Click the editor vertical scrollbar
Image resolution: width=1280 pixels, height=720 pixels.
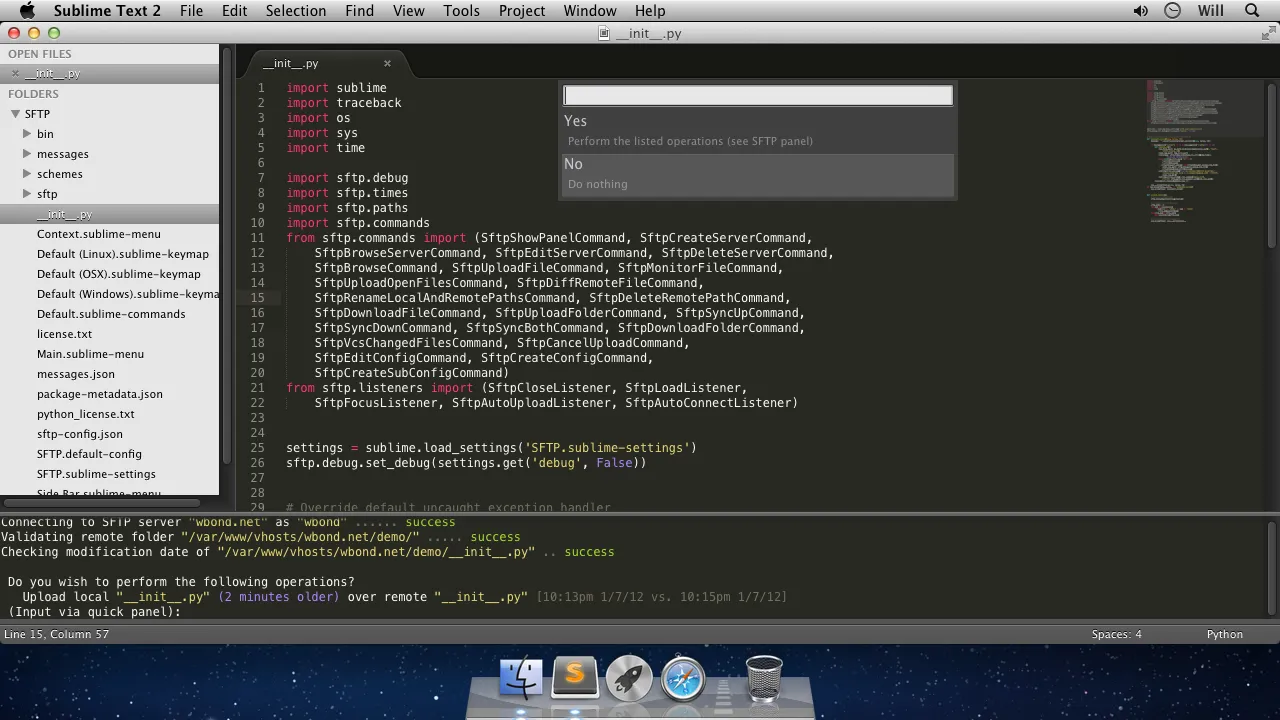point(1272,165)
